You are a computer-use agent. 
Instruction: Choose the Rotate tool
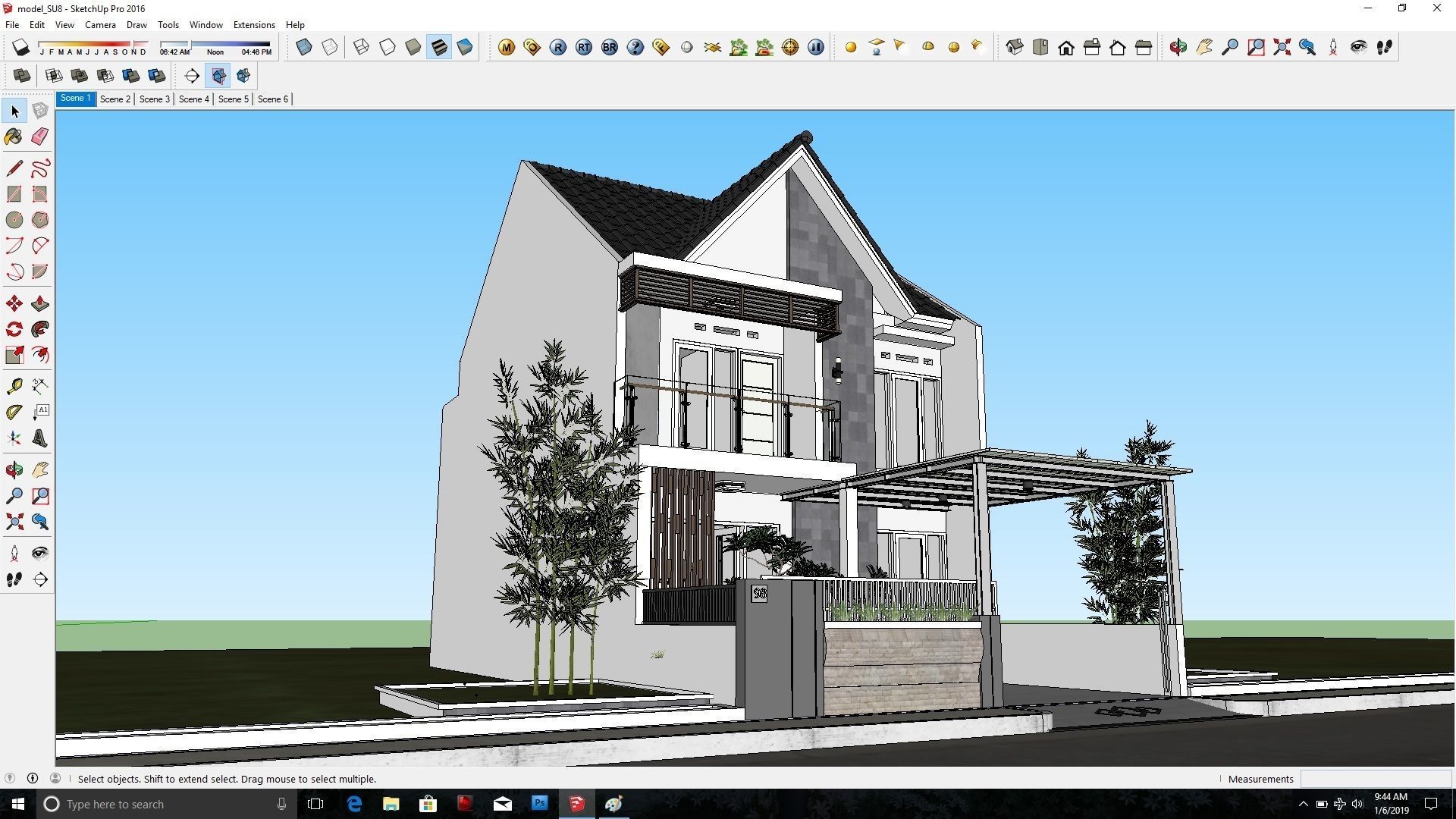14,329
